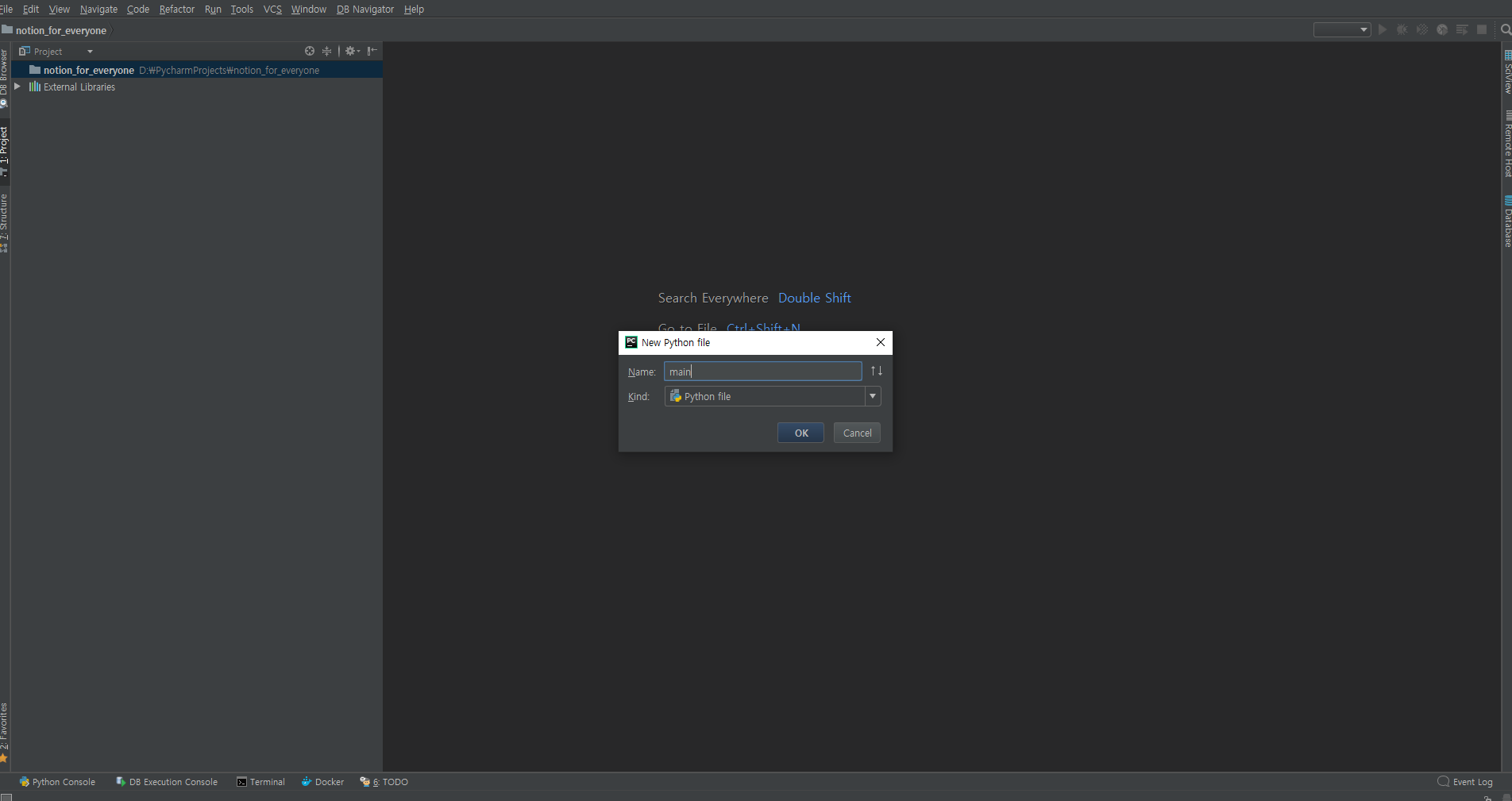Open the run configuration dropdown
Viewport: 1512px width, 801px height.
coord(1342,29)
